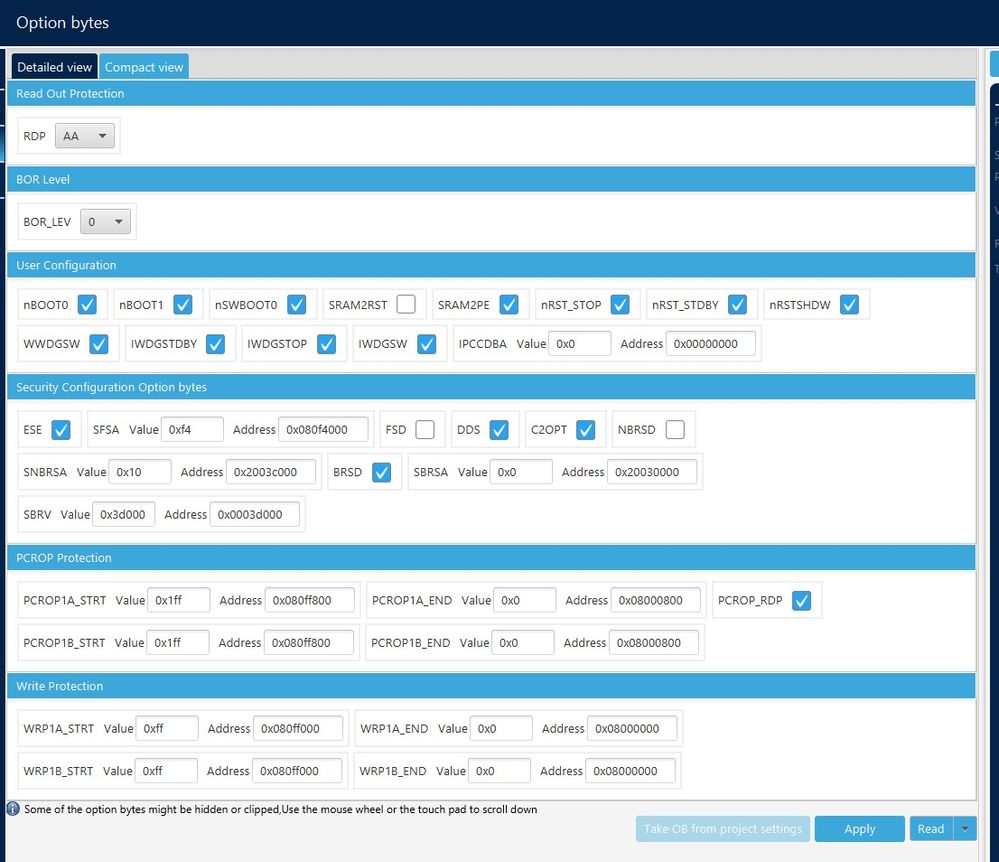
Task: Open the BOR_LEV dropdown
Action: (105, 222)
